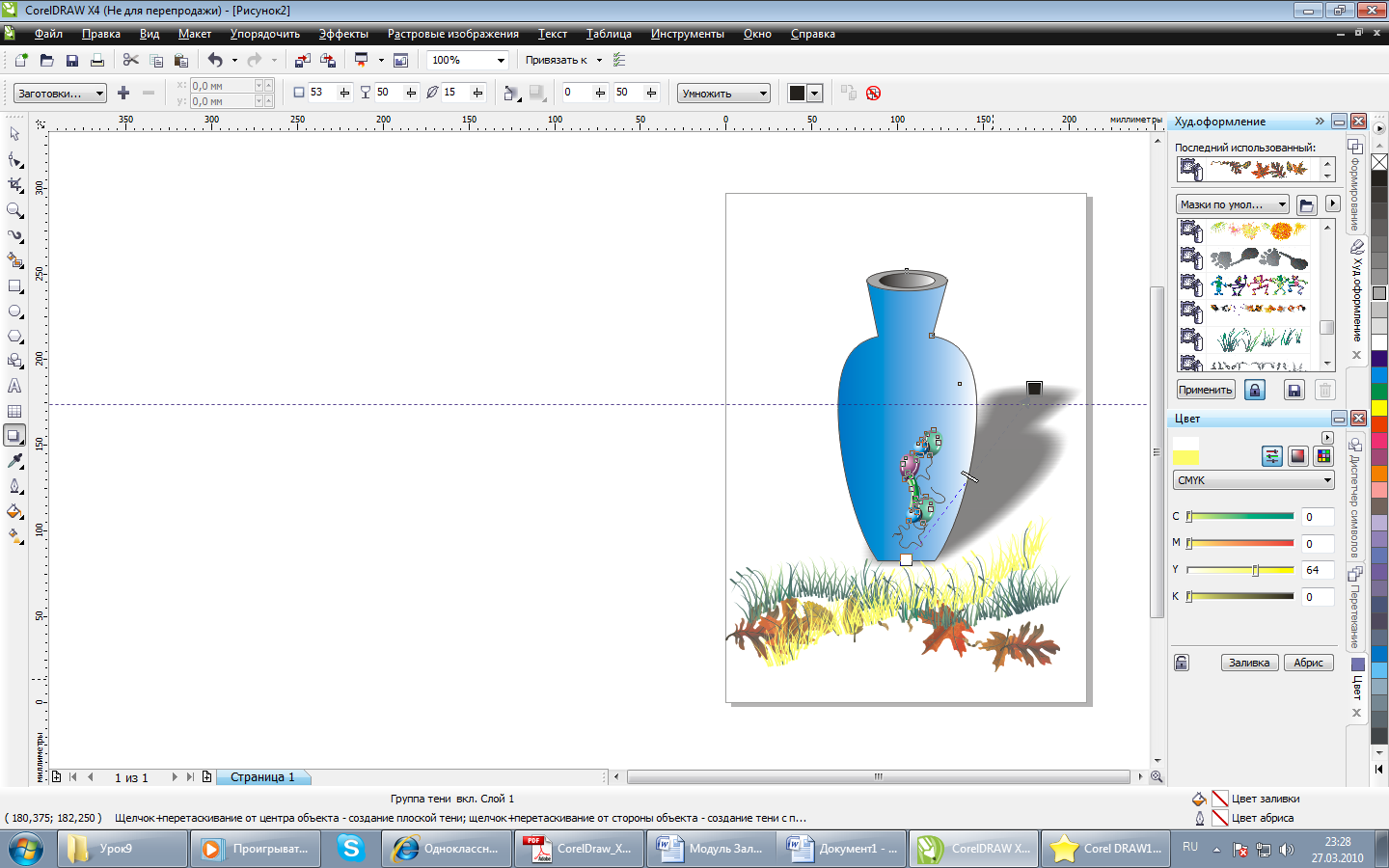1389x868 pixels.
Task: Click the Import icon
Action: [302, 60]
